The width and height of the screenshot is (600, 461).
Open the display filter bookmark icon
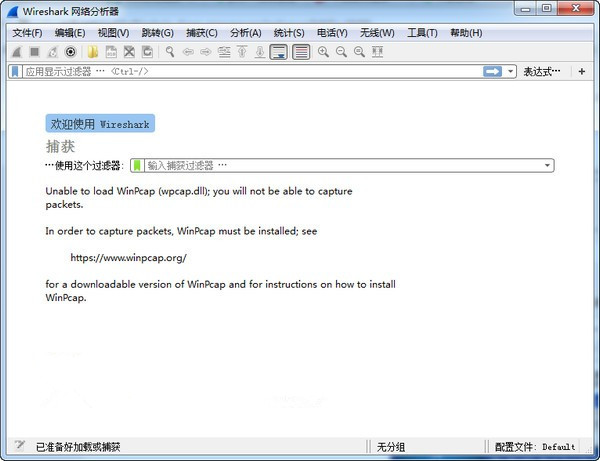point(15,72)
